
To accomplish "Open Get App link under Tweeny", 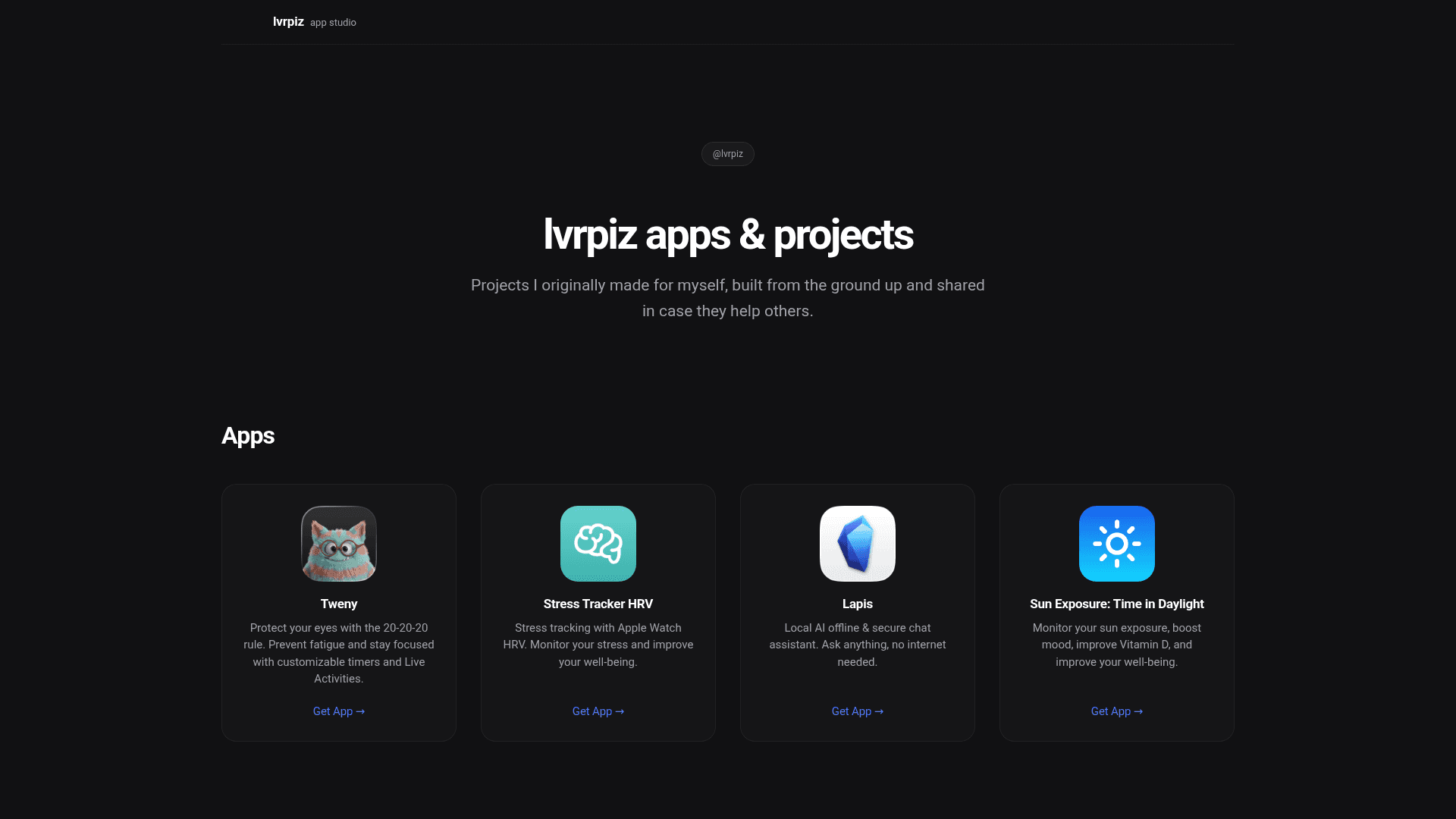I will [339, 711].
